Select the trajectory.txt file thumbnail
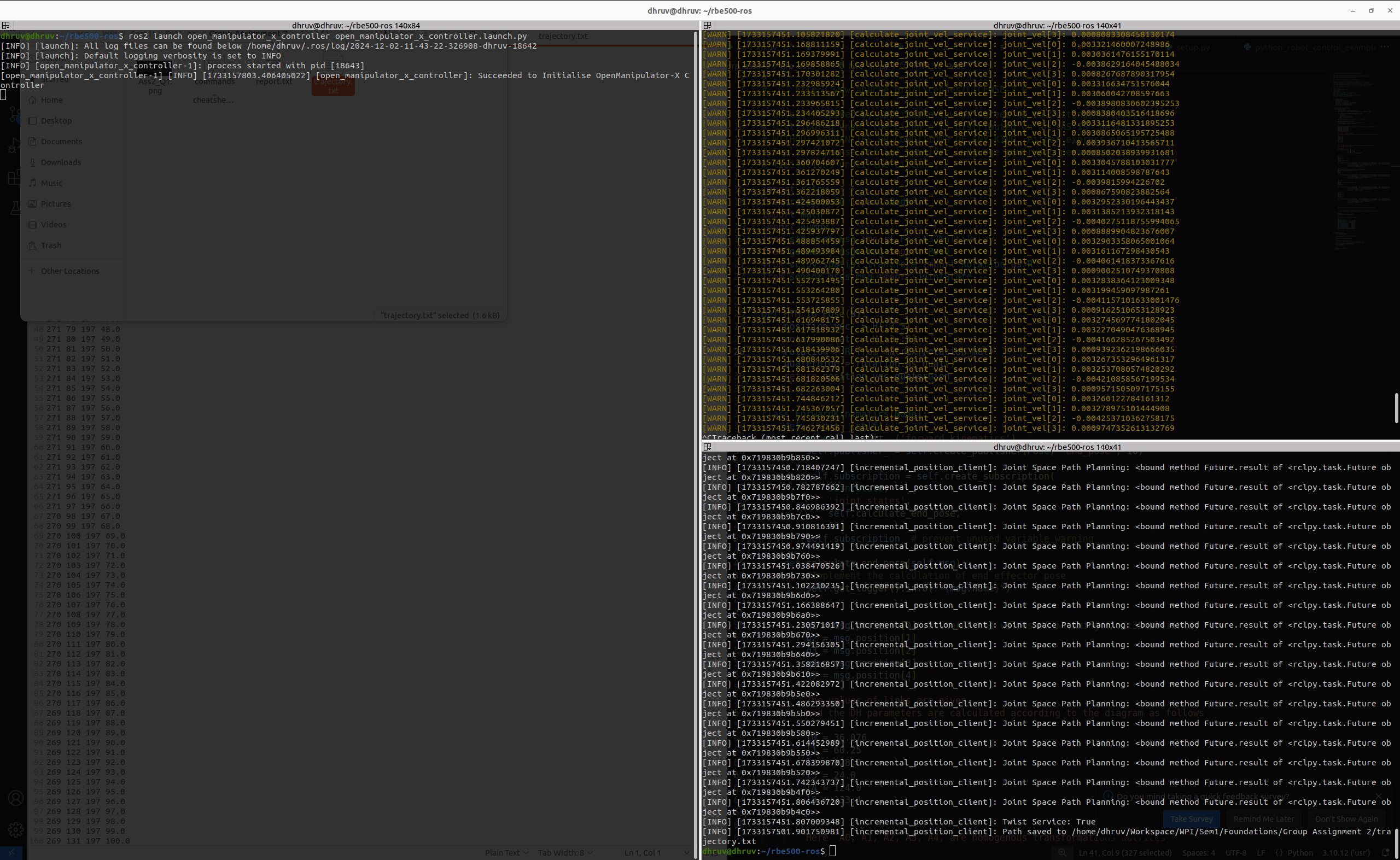Screen dimensions: 1400x860 point(333,86)
